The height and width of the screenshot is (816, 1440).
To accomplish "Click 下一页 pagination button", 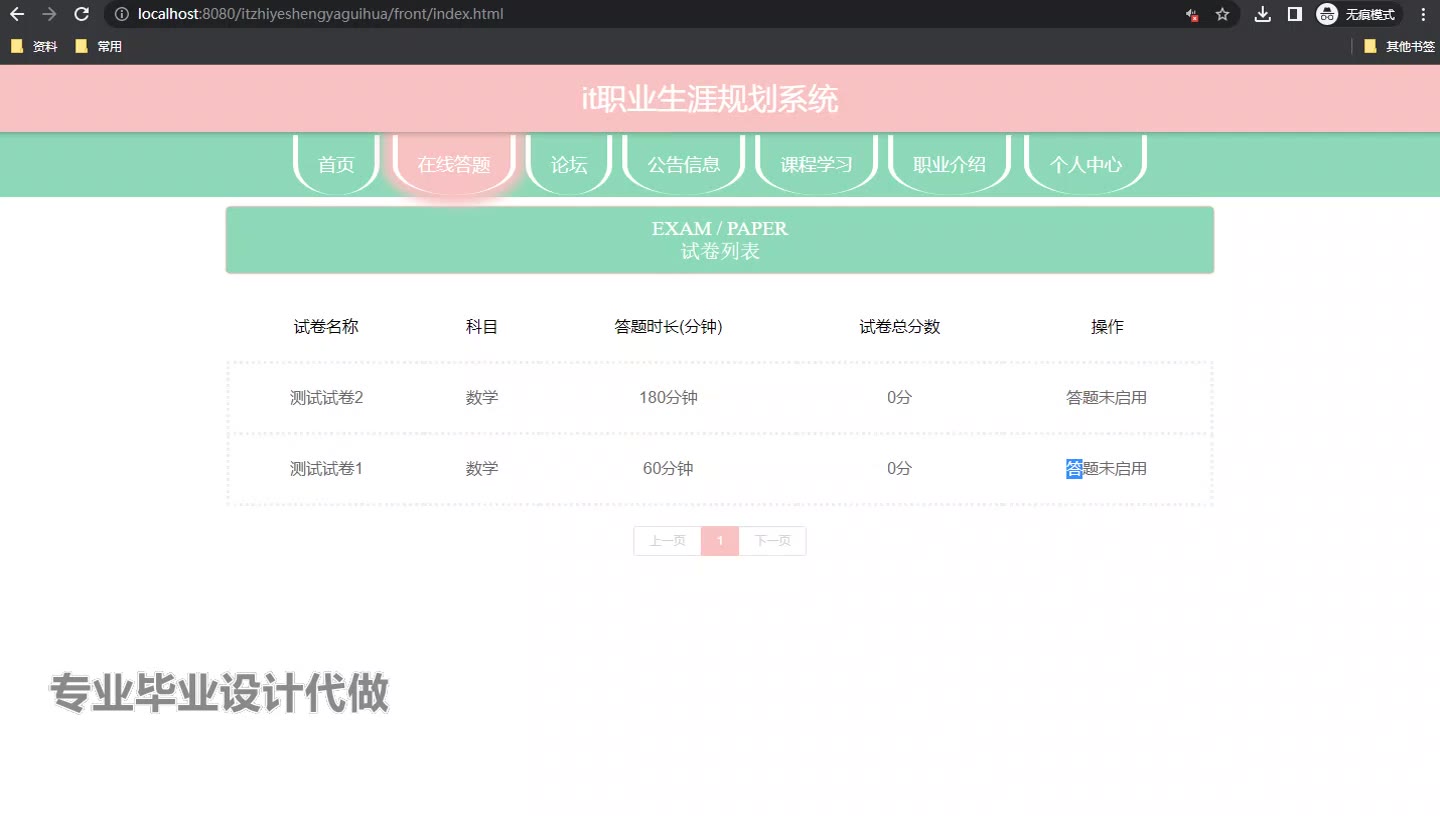I will [772, 541].
